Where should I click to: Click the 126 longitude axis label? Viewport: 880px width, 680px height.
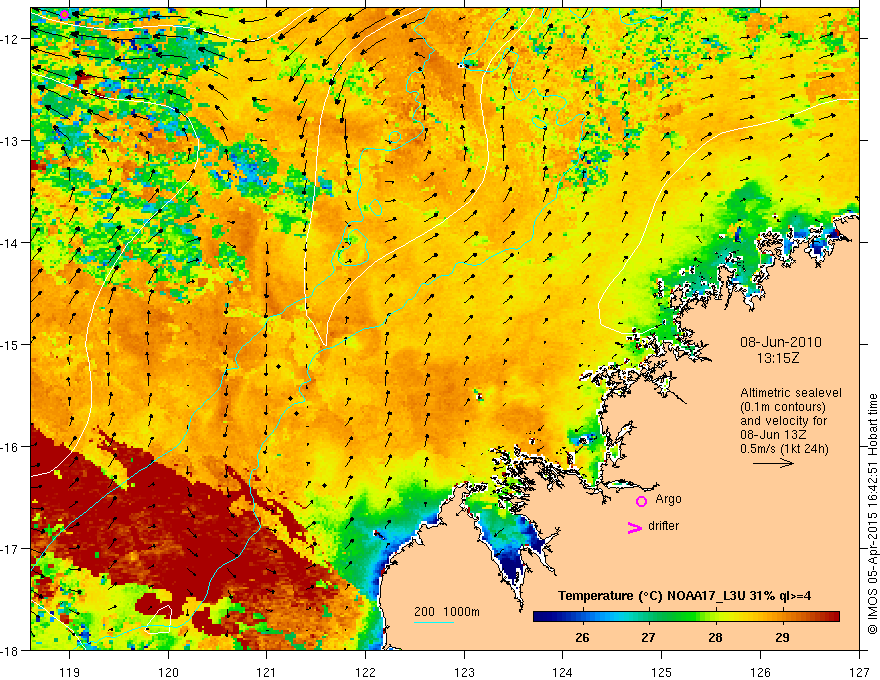[760, 672]
